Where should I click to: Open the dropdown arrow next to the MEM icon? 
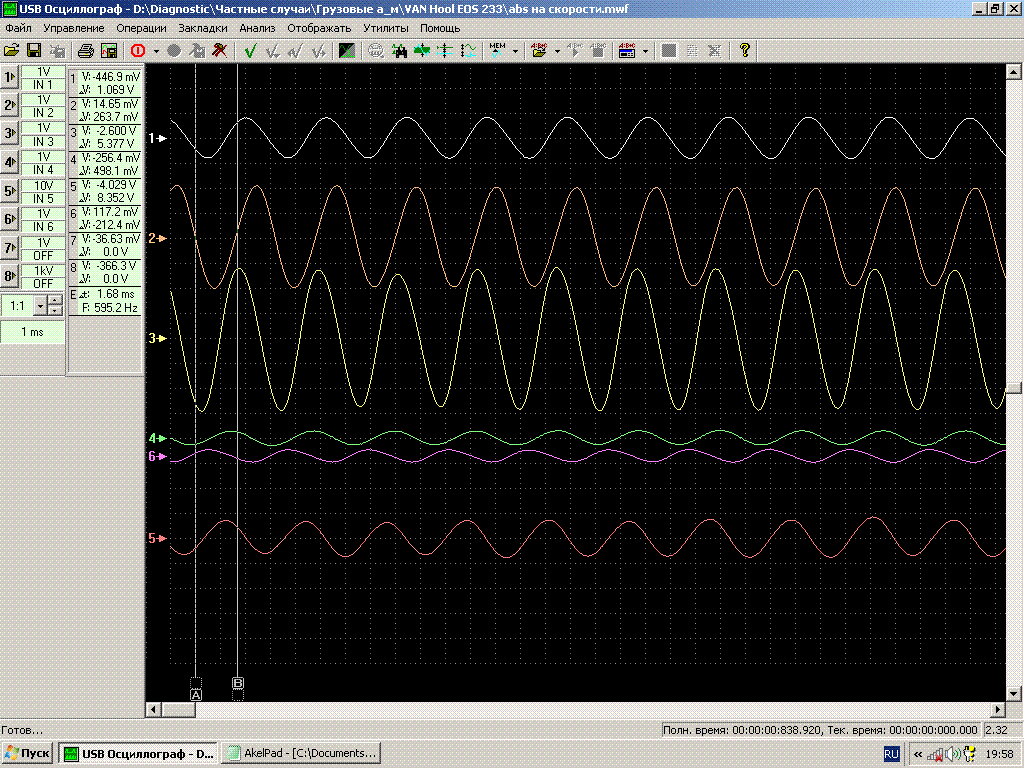pyautogui.click(x=515, y=51)
